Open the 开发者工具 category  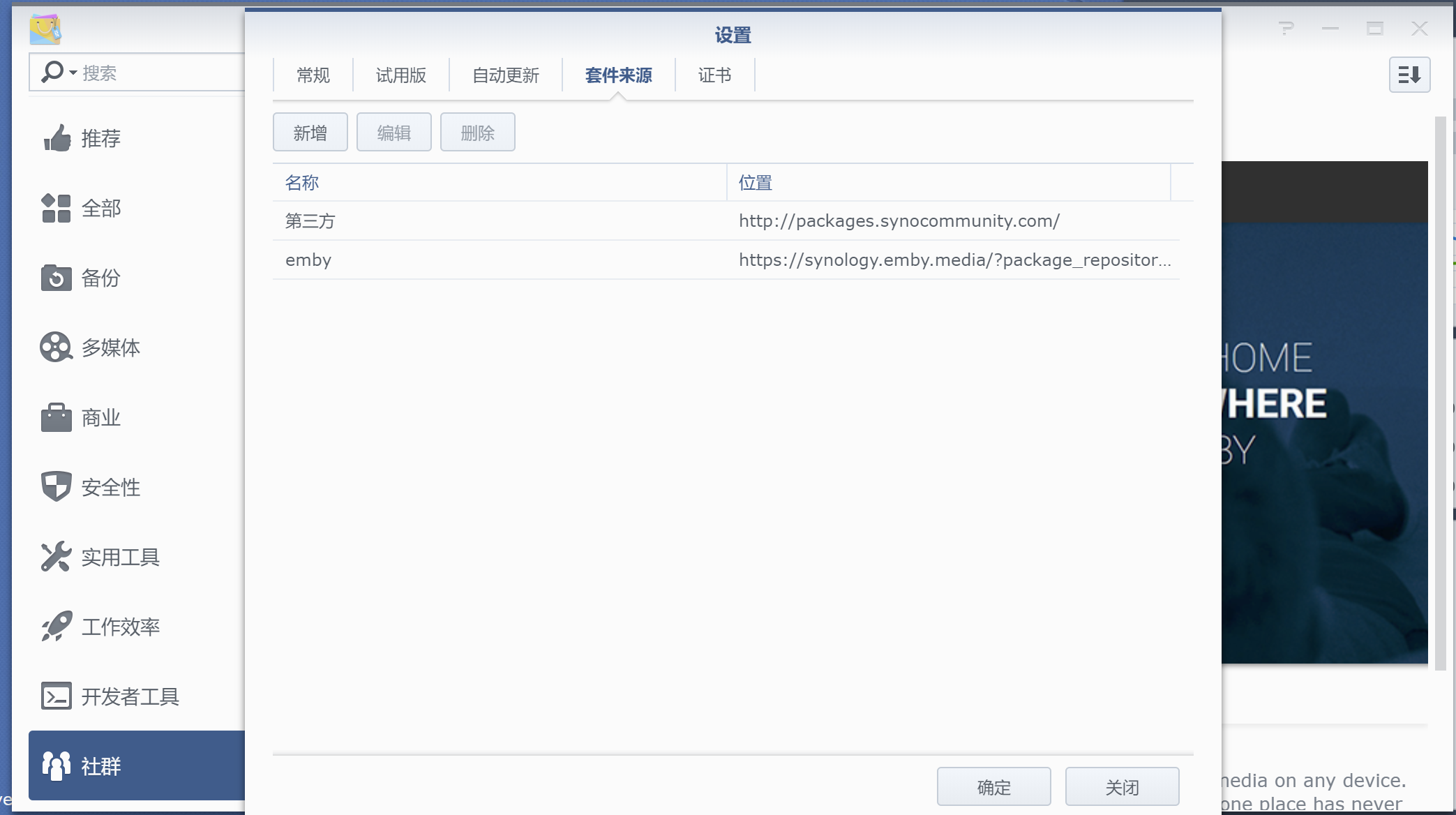130,696
